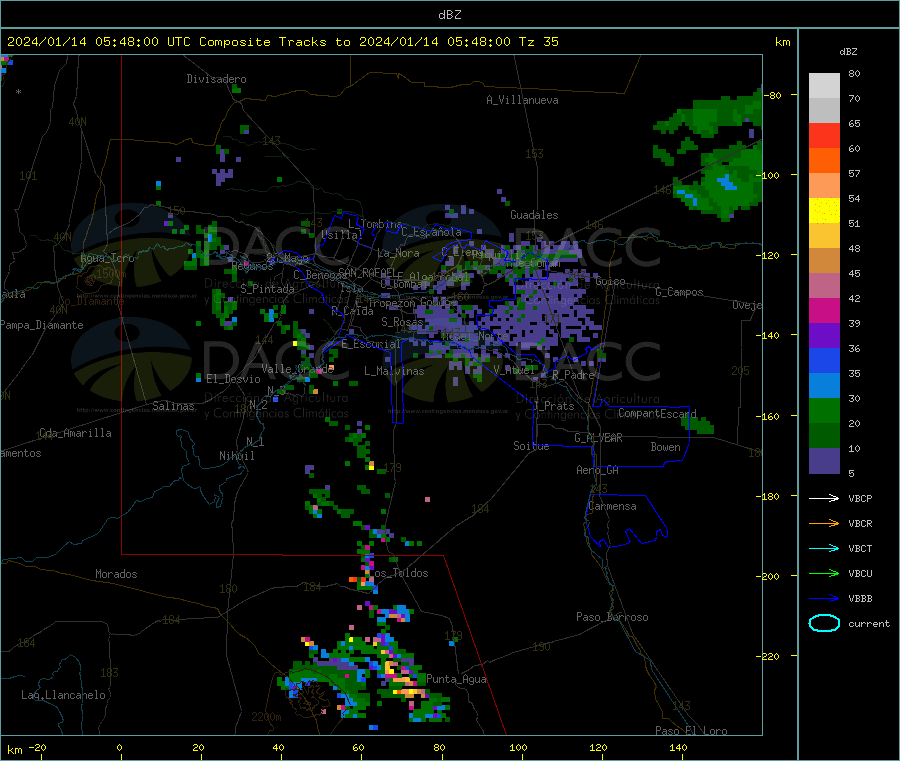This screenshot has height=761, width=900.
Task: Click the Carmensa map label
Action: click(612, 506)
